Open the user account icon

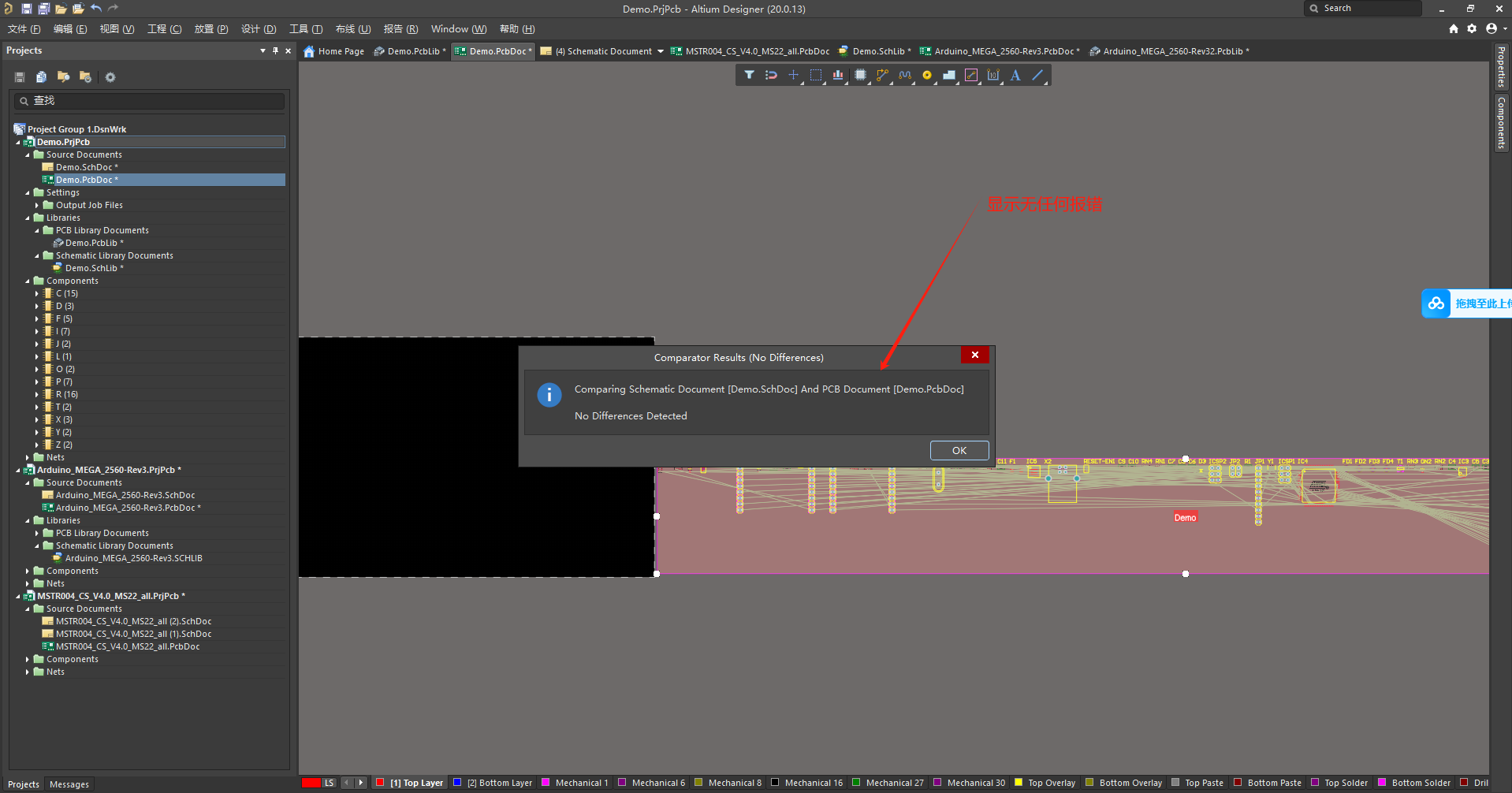coord(1492,28)
